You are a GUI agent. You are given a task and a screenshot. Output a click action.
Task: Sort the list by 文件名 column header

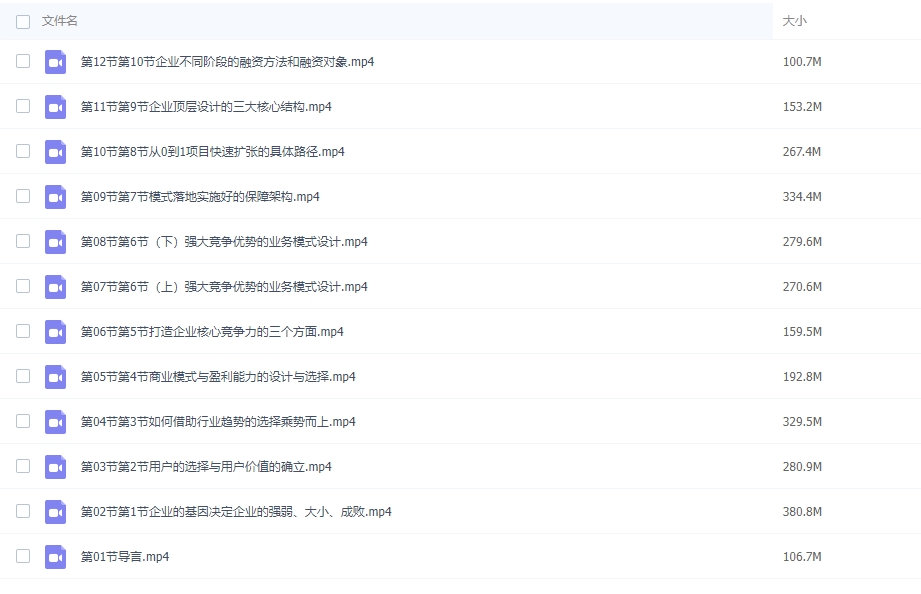point(60,21)
